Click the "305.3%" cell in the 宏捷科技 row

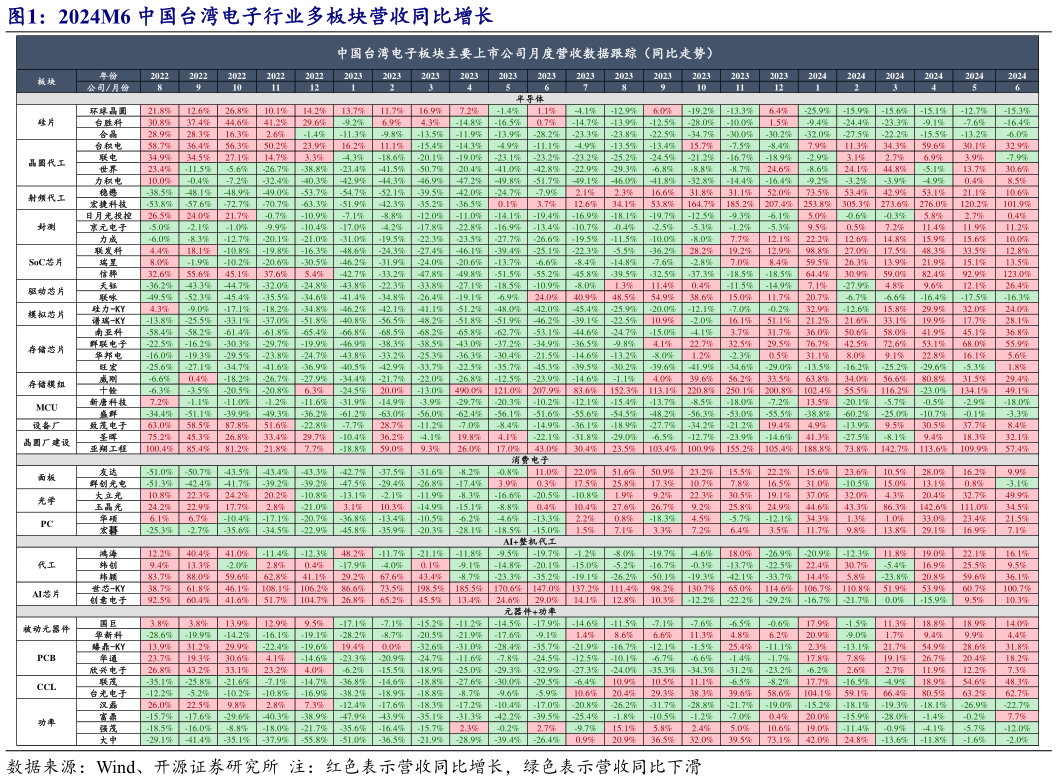pyautogui.click(x=856, y=204)
